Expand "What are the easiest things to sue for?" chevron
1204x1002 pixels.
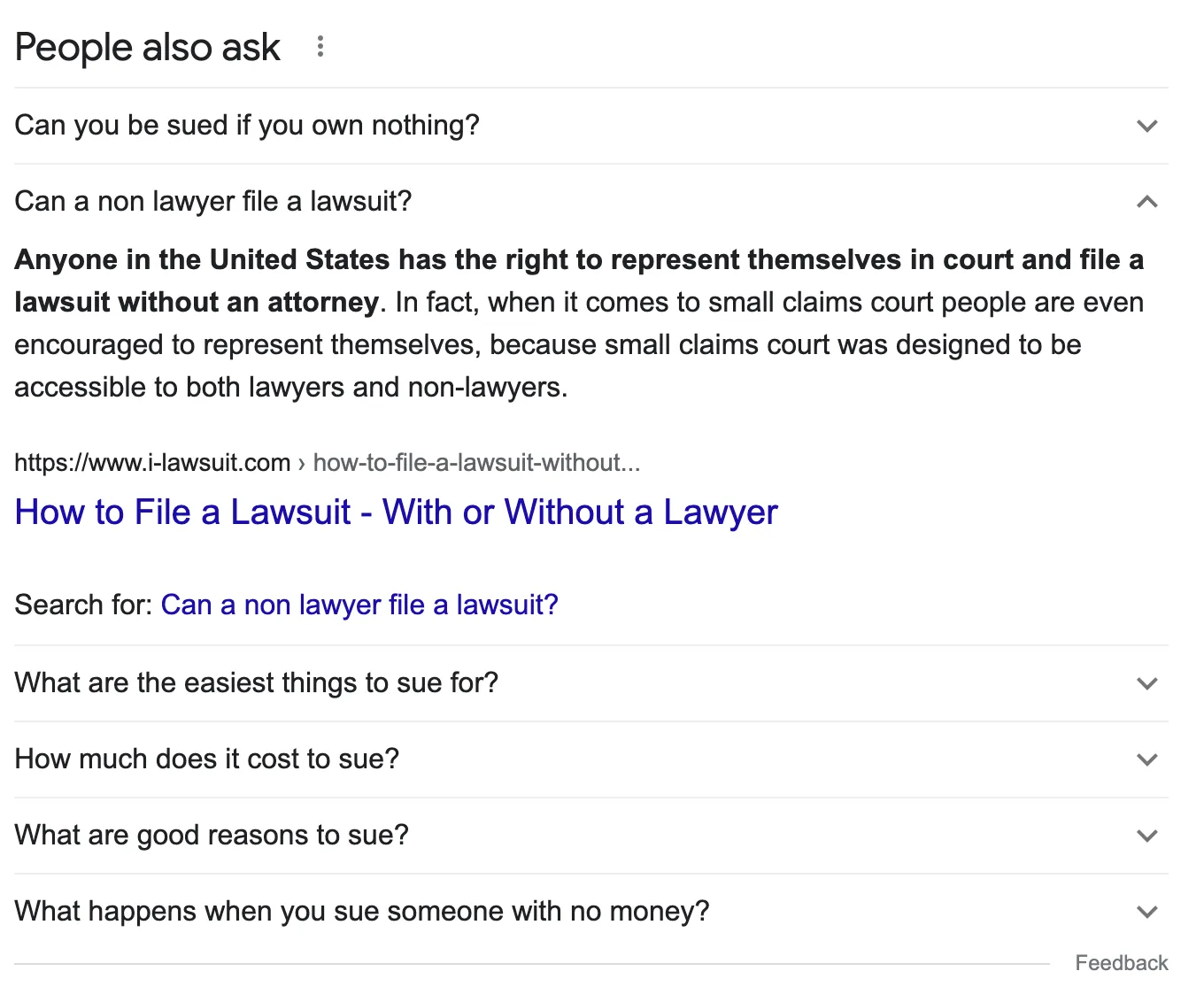[1146, 683]
